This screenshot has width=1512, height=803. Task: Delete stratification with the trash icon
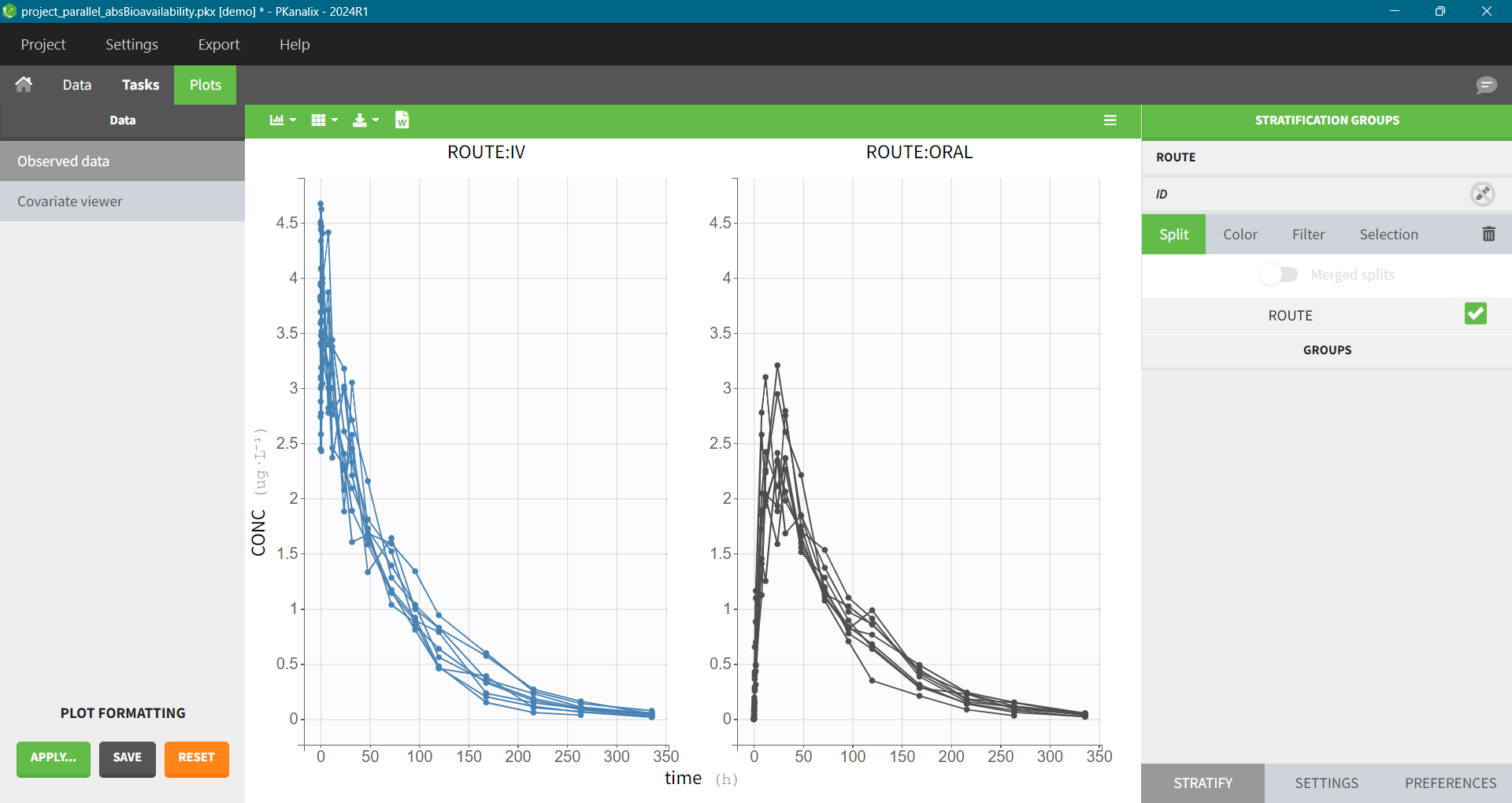pyautogui.click(x=1488, y=234)
